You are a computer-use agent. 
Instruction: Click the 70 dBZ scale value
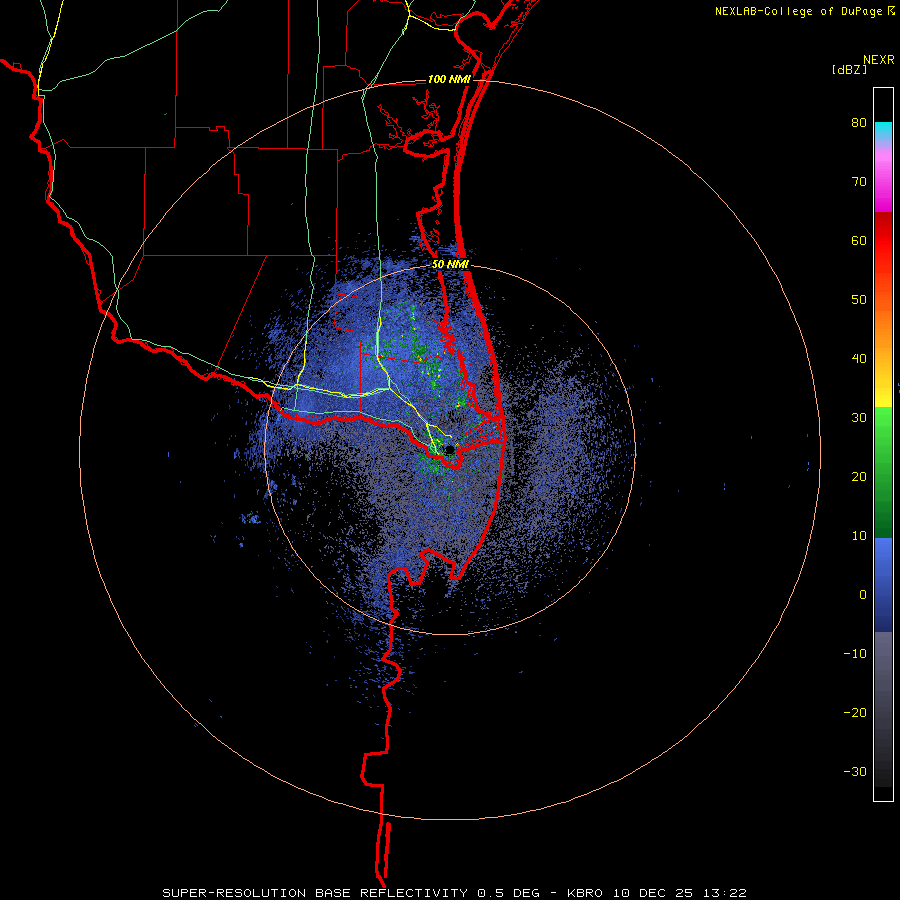coord(859,182)
